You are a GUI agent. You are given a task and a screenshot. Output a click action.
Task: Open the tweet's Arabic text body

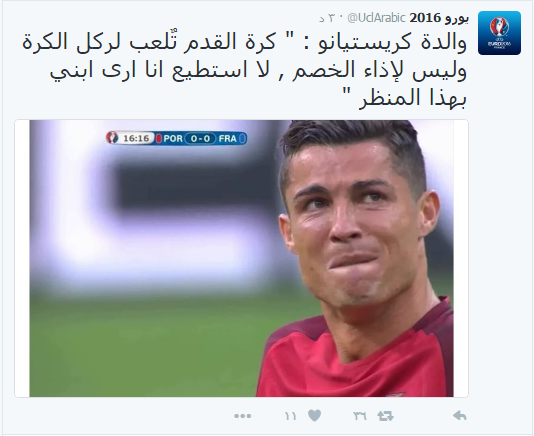click(244, 69)
